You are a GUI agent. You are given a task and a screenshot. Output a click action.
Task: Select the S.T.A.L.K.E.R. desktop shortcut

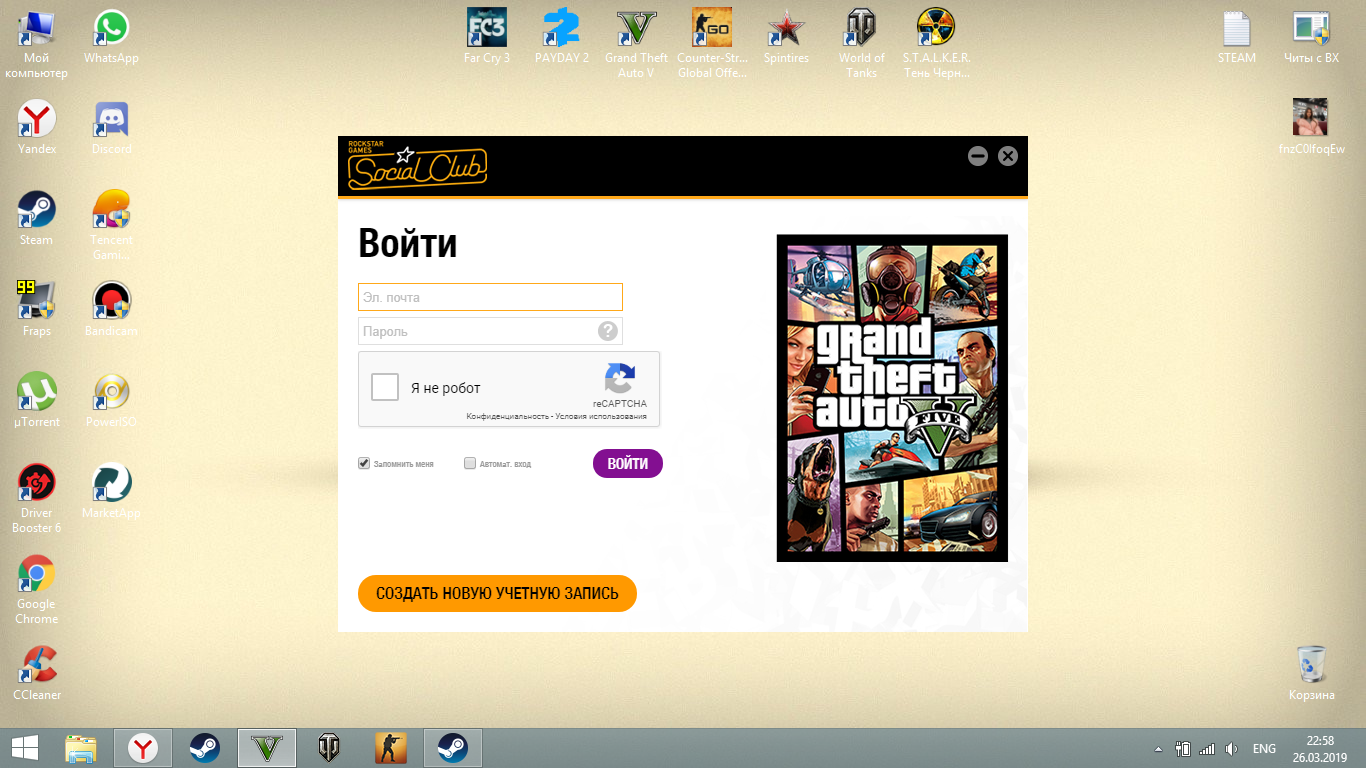point(936,44)
